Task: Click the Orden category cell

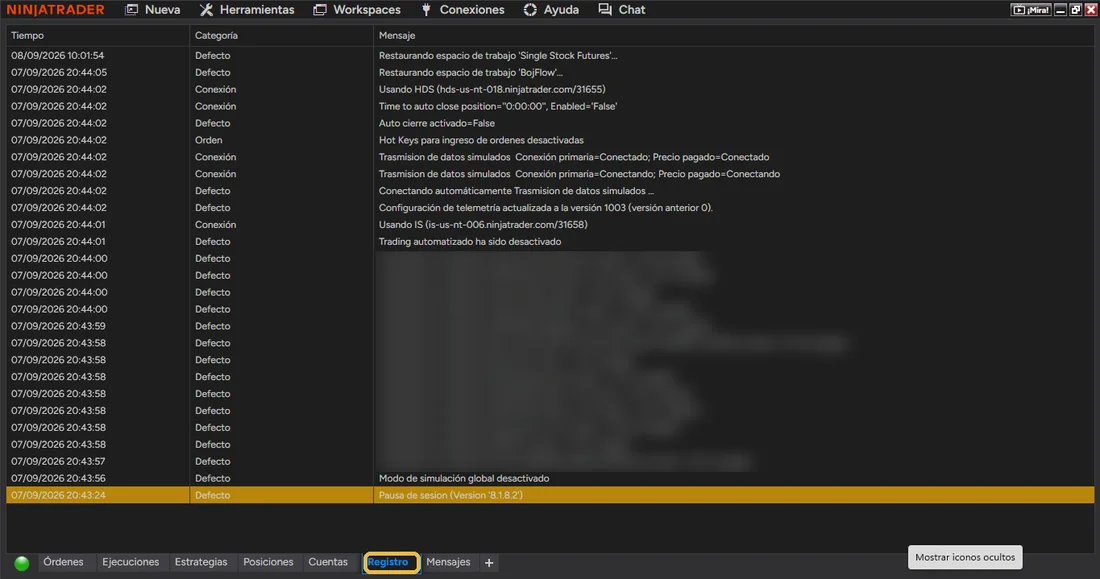Action: [281, 140]
